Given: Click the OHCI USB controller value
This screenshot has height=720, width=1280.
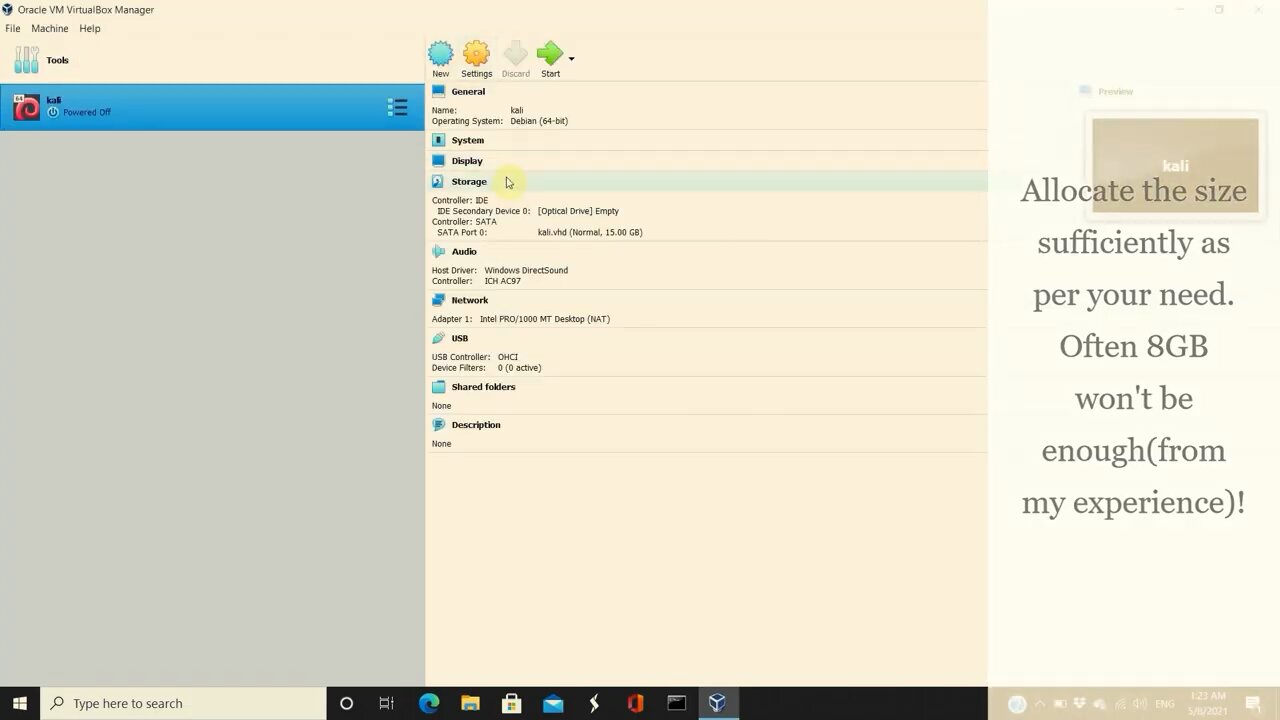Looking at the screenshot, I should point(508,357).
